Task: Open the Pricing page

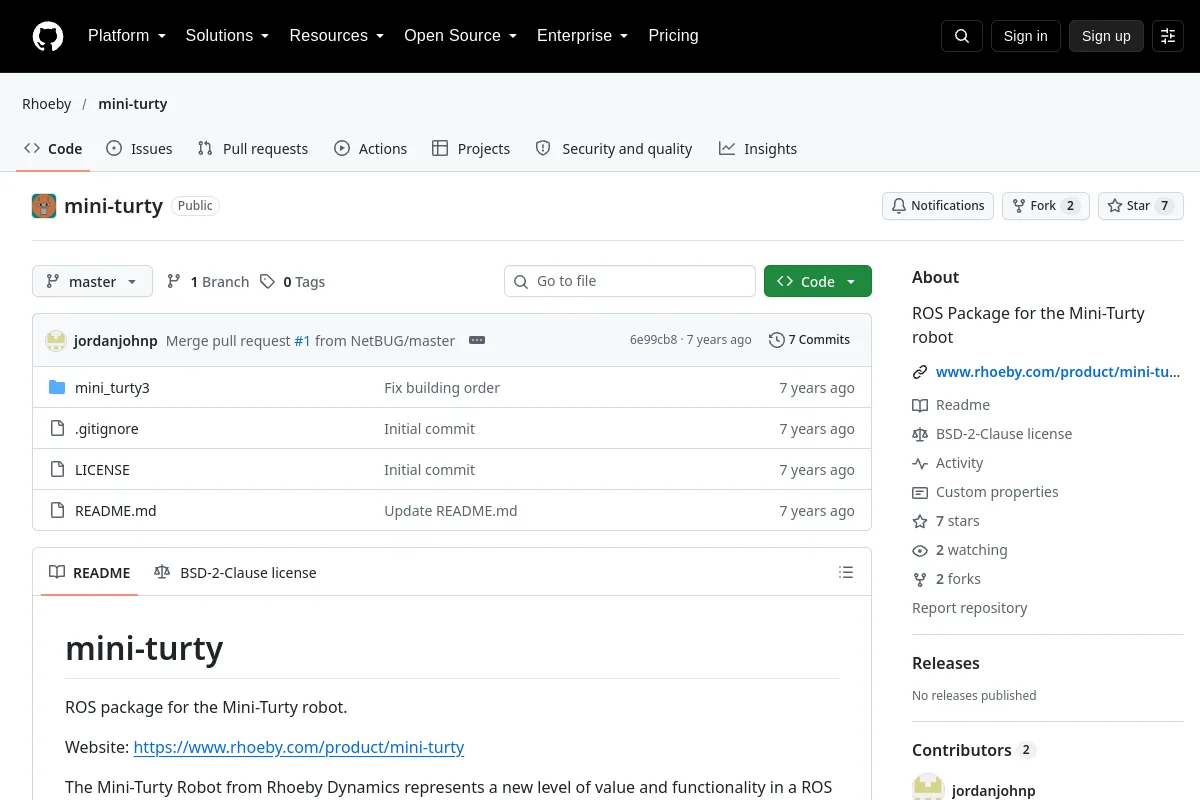Action: click(673, 36)
